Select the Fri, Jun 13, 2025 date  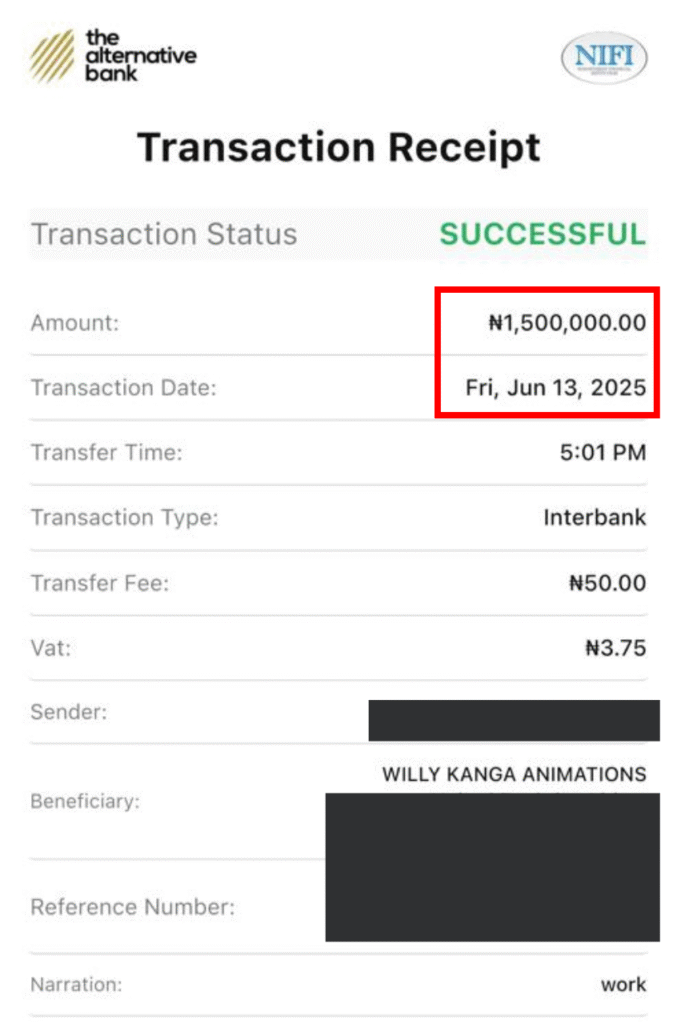pos(556,387)
